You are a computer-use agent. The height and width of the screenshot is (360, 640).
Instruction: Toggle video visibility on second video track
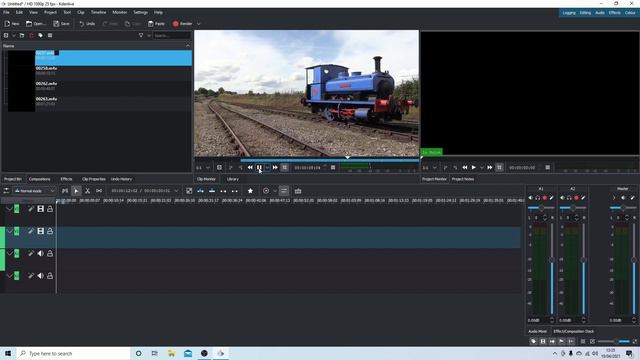(40, 231)
